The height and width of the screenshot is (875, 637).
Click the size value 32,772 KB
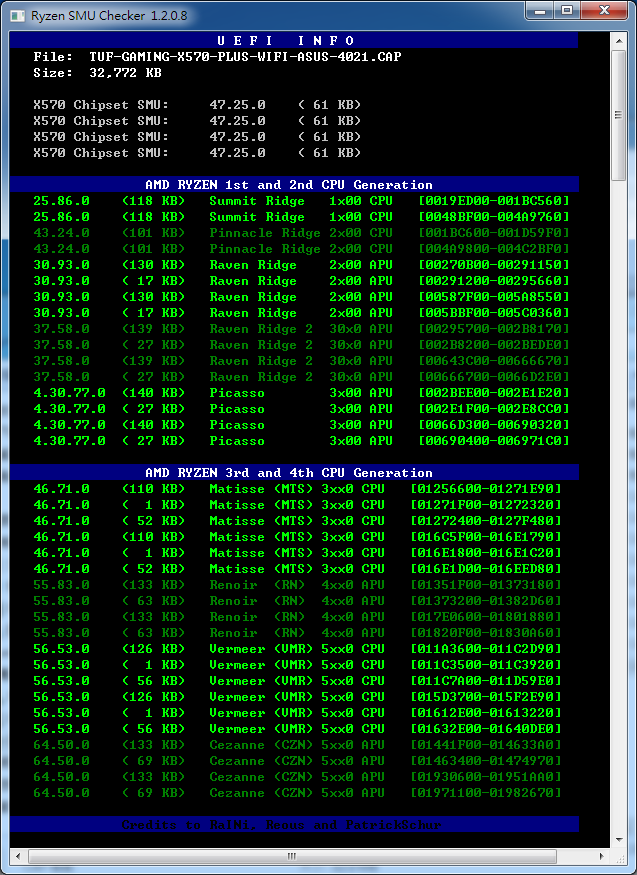click(125, 73)
